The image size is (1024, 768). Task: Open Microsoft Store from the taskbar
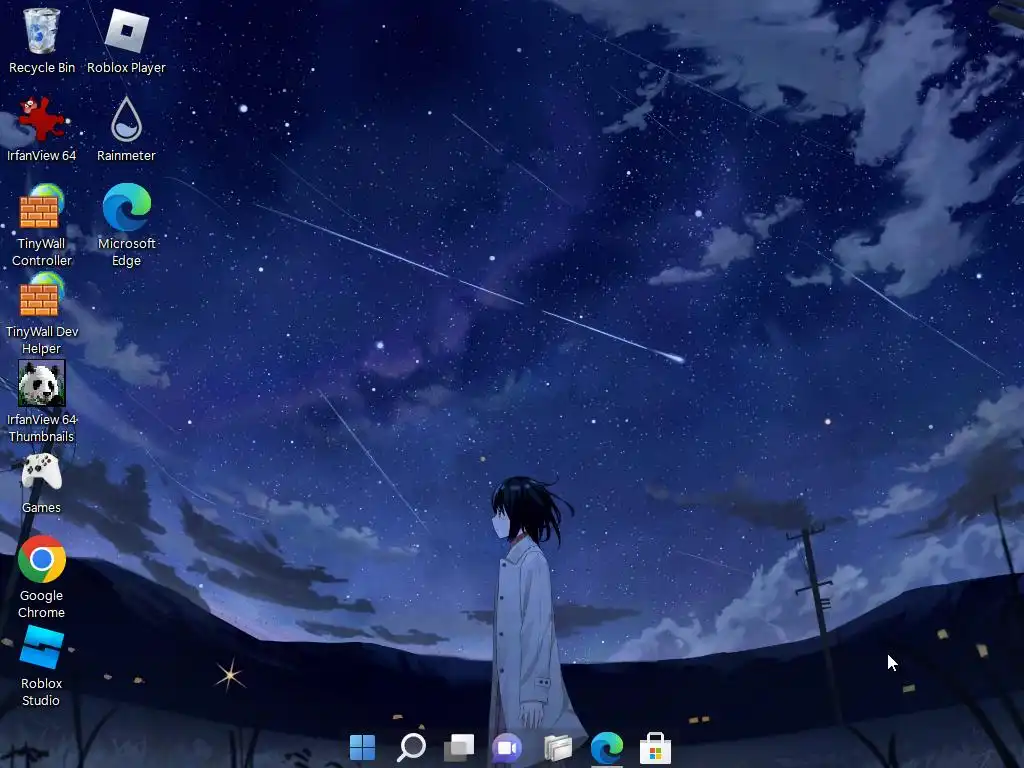(655, 747)
